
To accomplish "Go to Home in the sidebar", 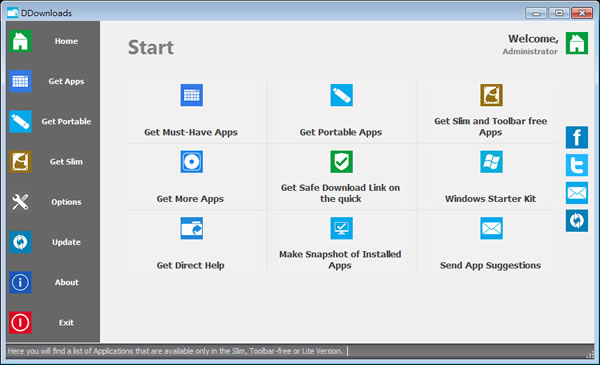I will coord(53,41).
